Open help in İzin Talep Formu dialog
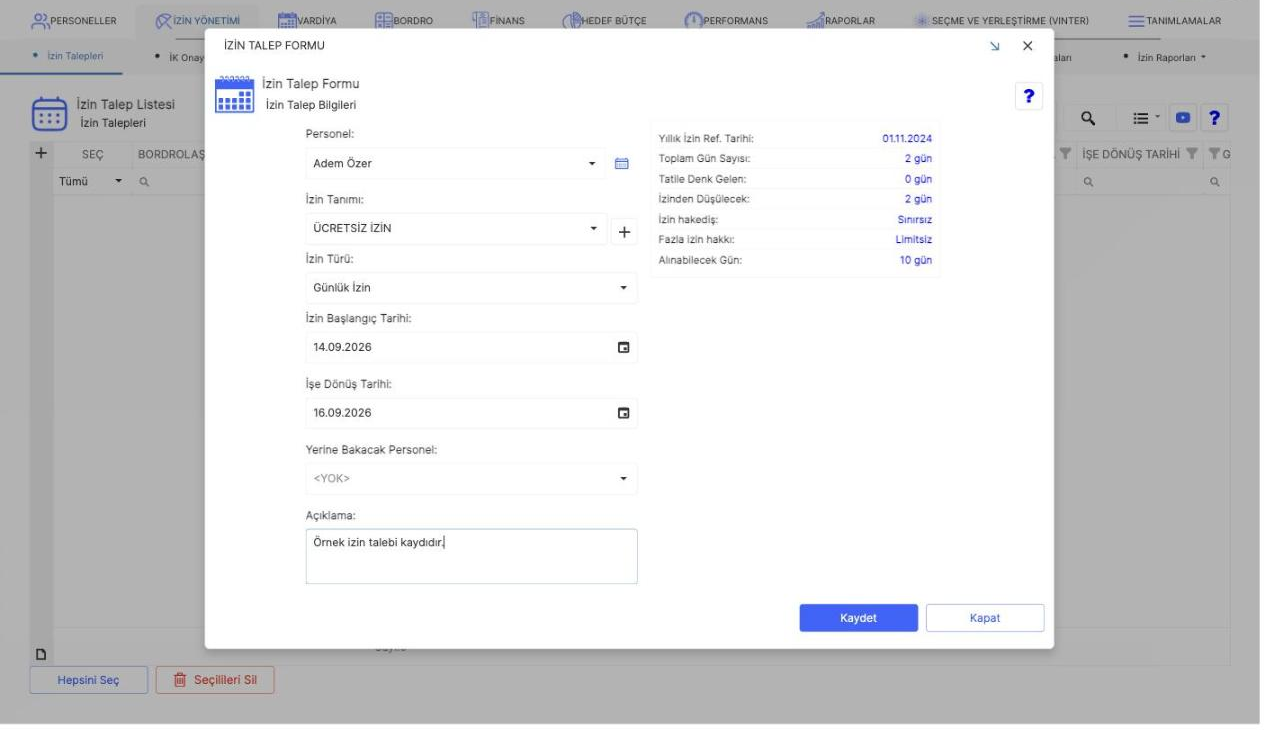This screenshot has width=1270, height=735. (1028, 95)
